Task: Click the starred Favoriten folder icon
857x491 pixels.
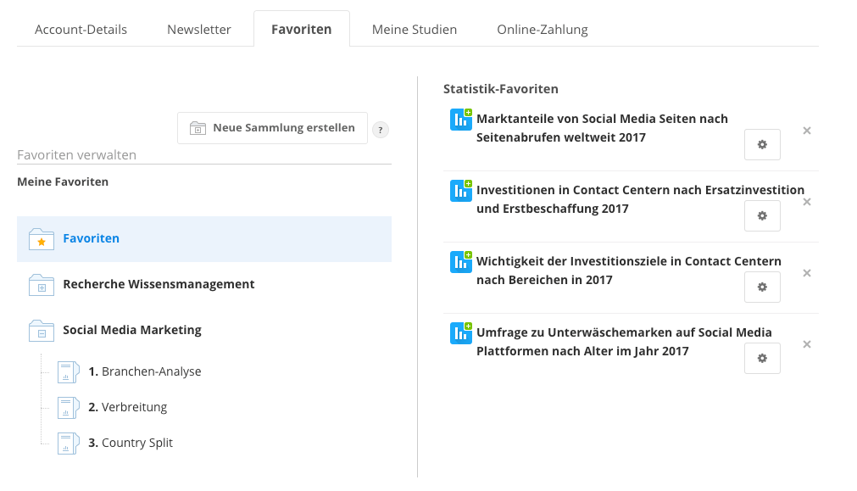Action: click(x=42, y=239)
